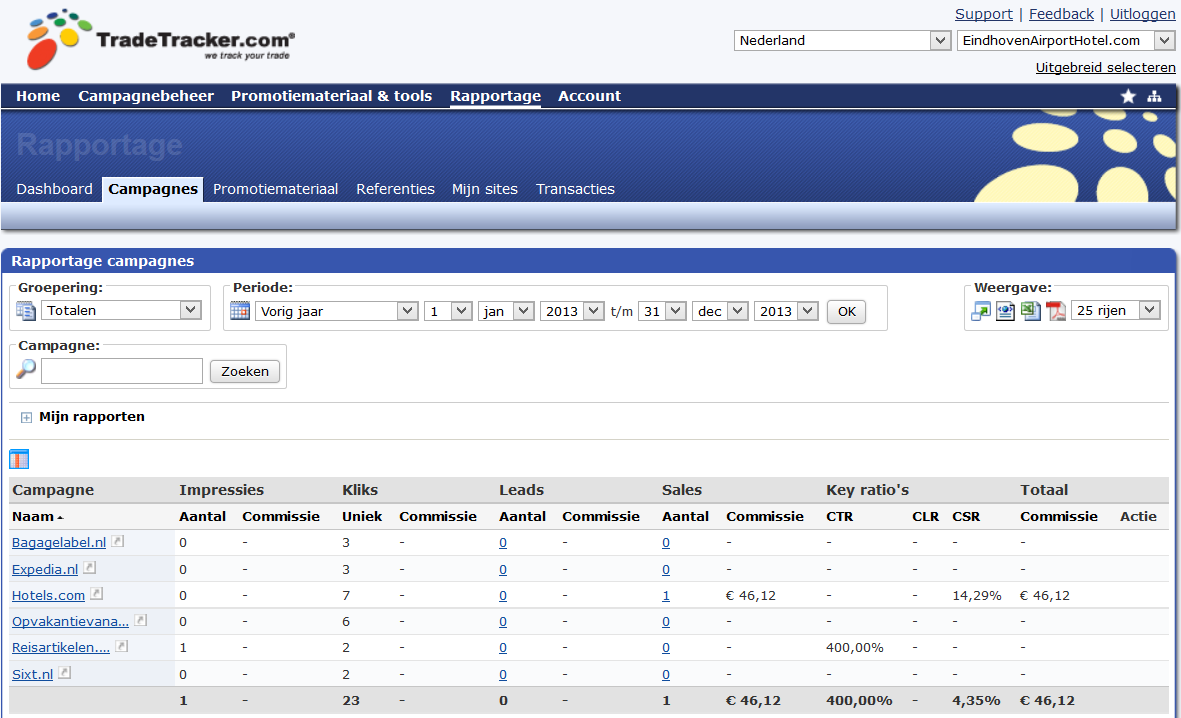Open the Periode calendar icon
This screenshot has height=718, width=1181.
(x=240, y=310)
